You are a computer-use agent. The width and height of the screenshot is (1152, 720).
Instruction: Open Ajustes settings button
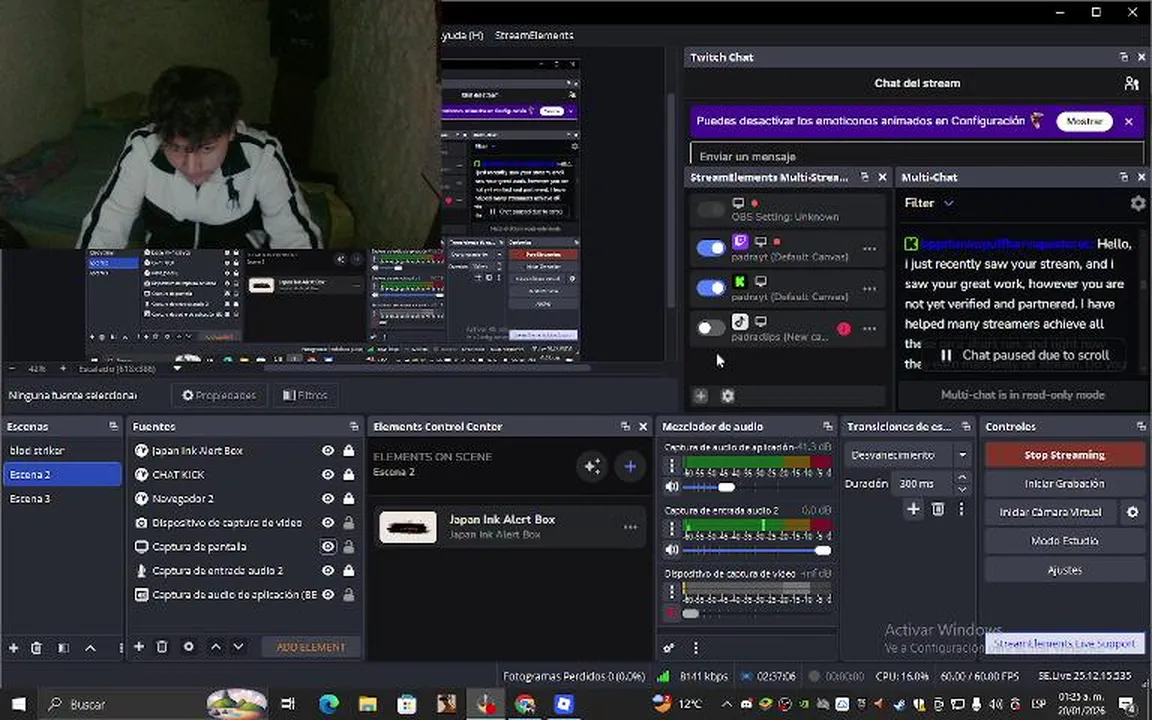click(1064, 570)
